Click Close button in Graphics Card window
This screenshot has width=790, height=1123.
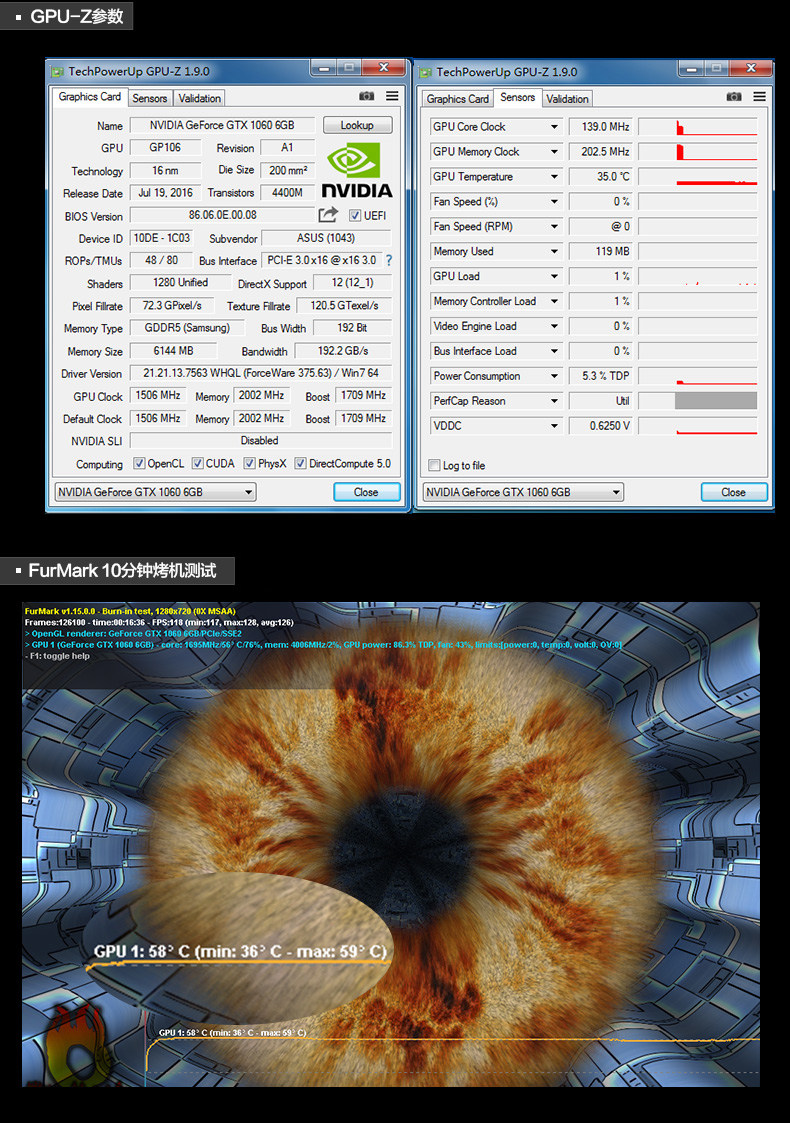click(x=366, y=492)
